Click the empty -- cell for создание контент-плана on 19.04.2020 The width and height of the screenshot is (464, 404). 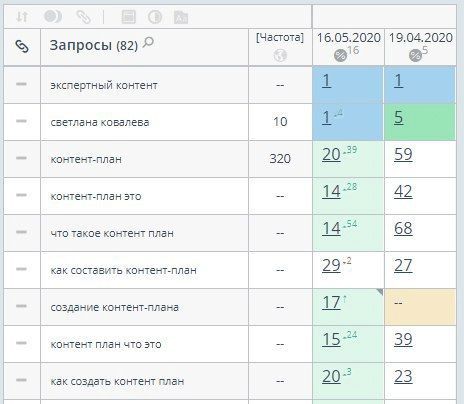tap(420, 307)
